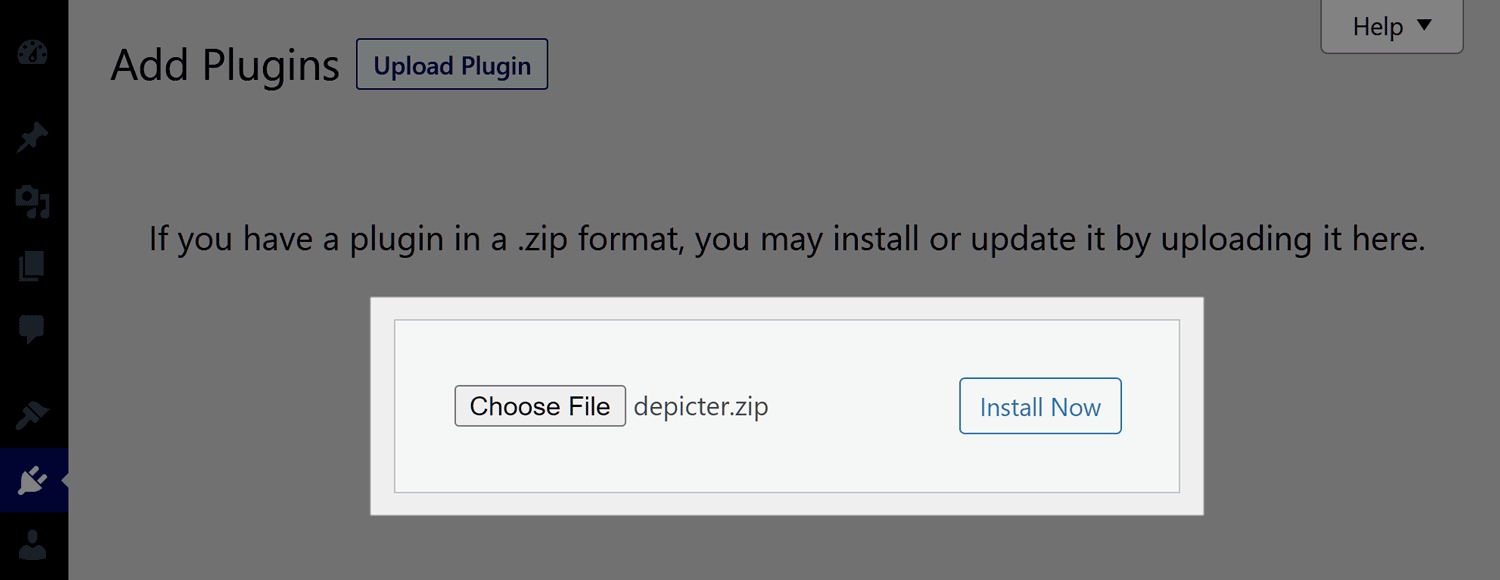
Task: Open Pages using the sidebar icon
Action: coord(32,266)
